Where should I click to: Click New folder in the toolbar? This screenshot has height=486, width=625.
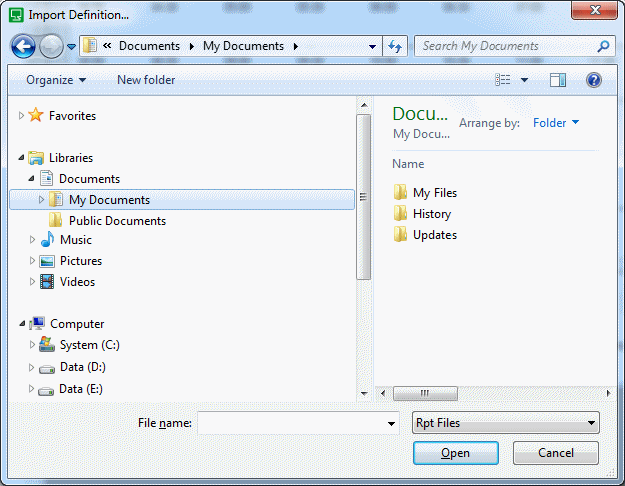146,80
